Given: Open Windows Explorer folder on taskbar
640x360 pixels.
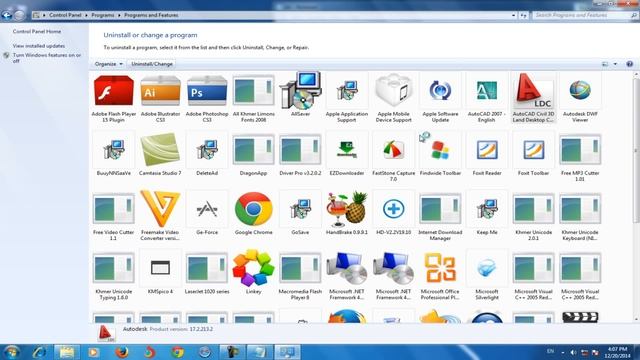Looking at the screenshot, I should tap(67, 352).
